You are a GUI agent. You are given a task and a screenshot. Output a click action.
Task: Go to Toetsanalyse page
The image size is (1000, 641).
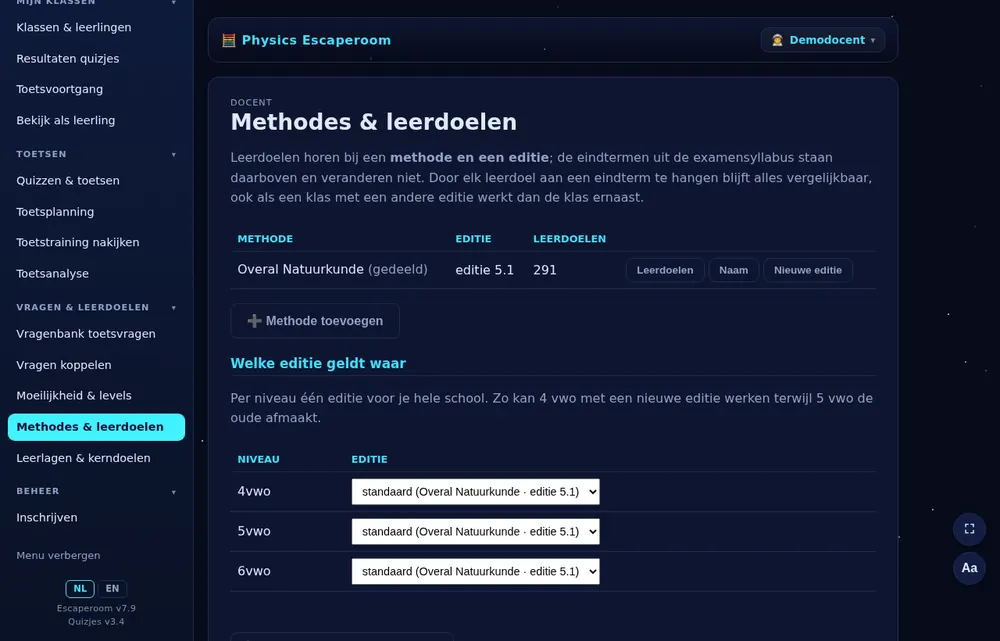point(52,274)
